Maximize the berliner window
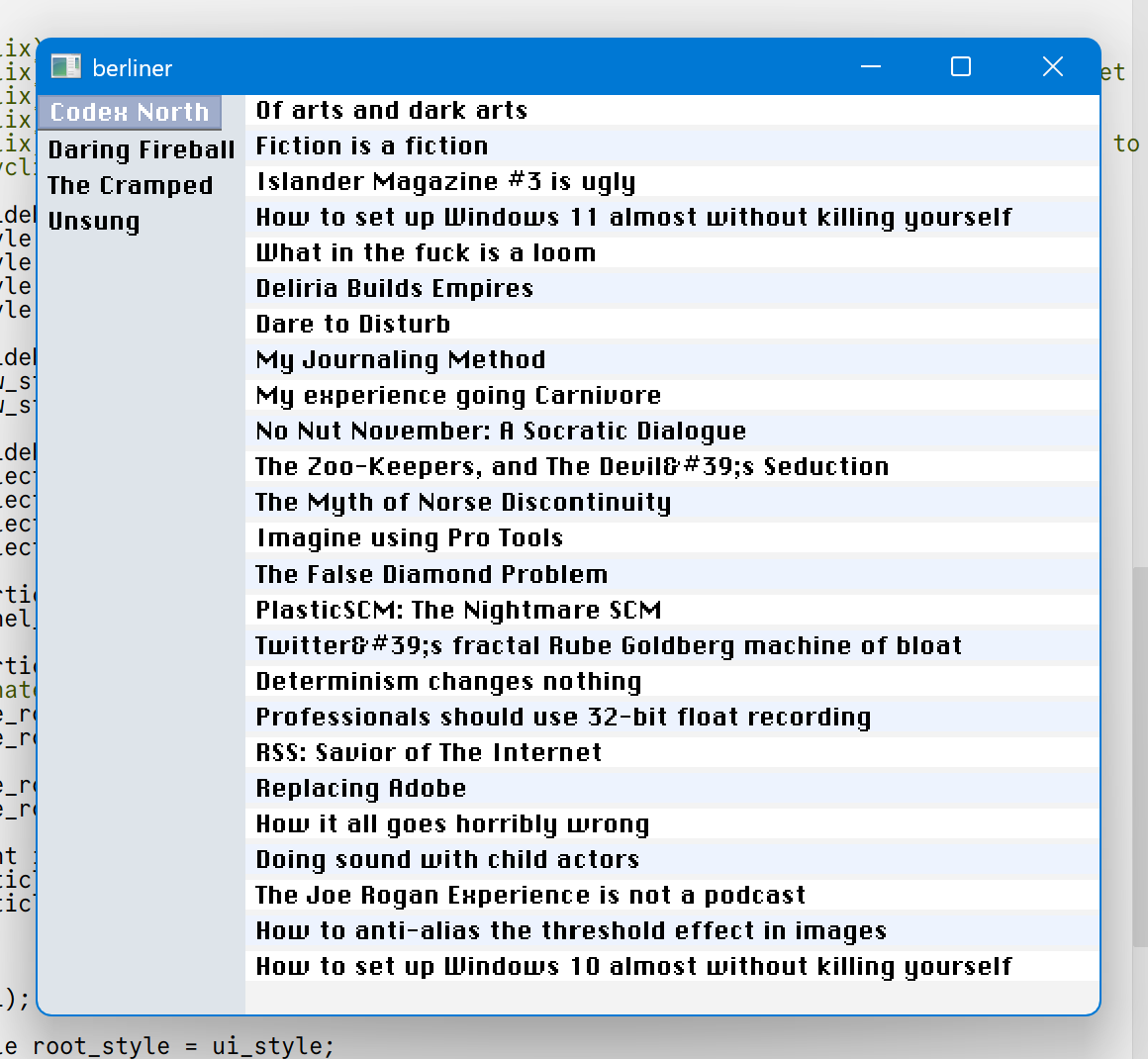The image size is (1148, 1059). tap(960, 66)
